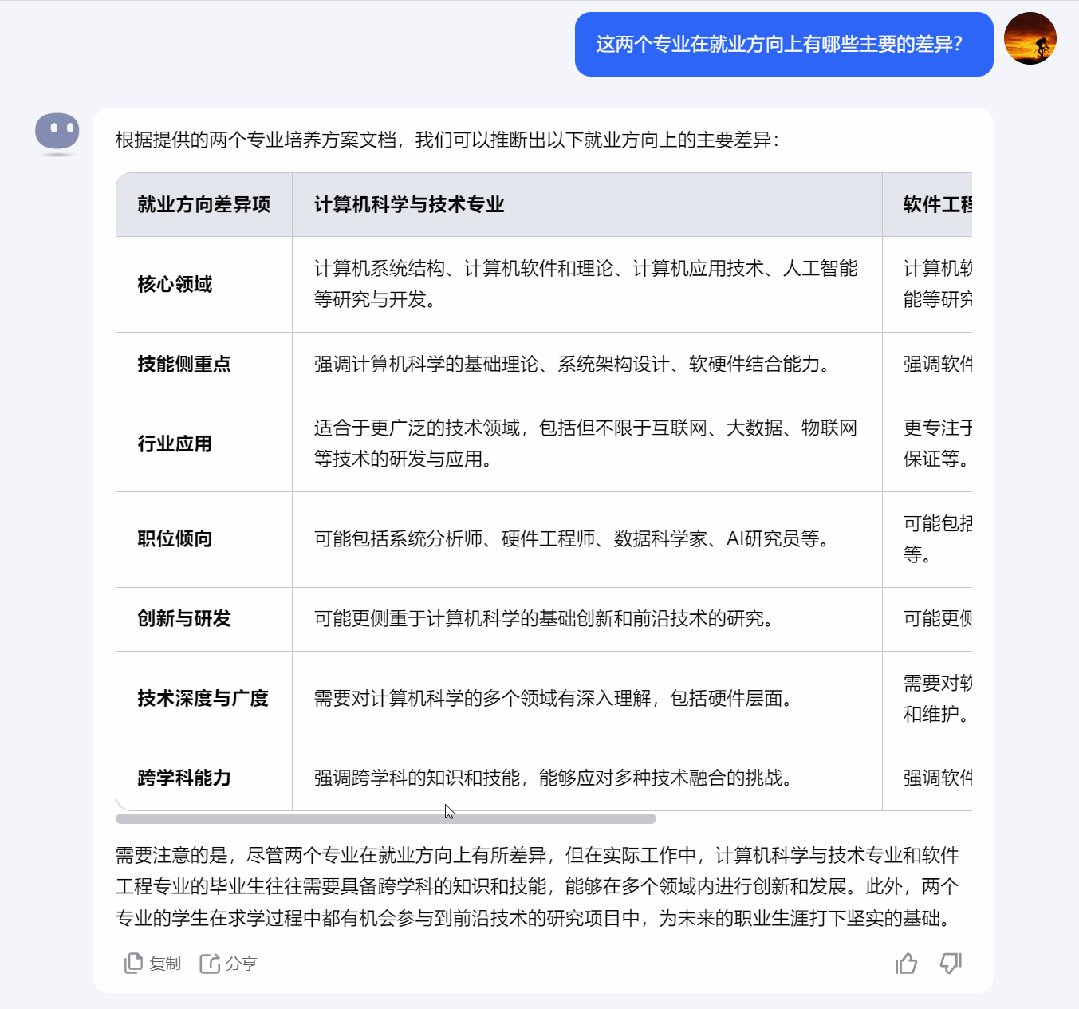
Task: Click the cell starting 计算机系统结构、计算机软件和理论
Action: [x=587, y=284]
